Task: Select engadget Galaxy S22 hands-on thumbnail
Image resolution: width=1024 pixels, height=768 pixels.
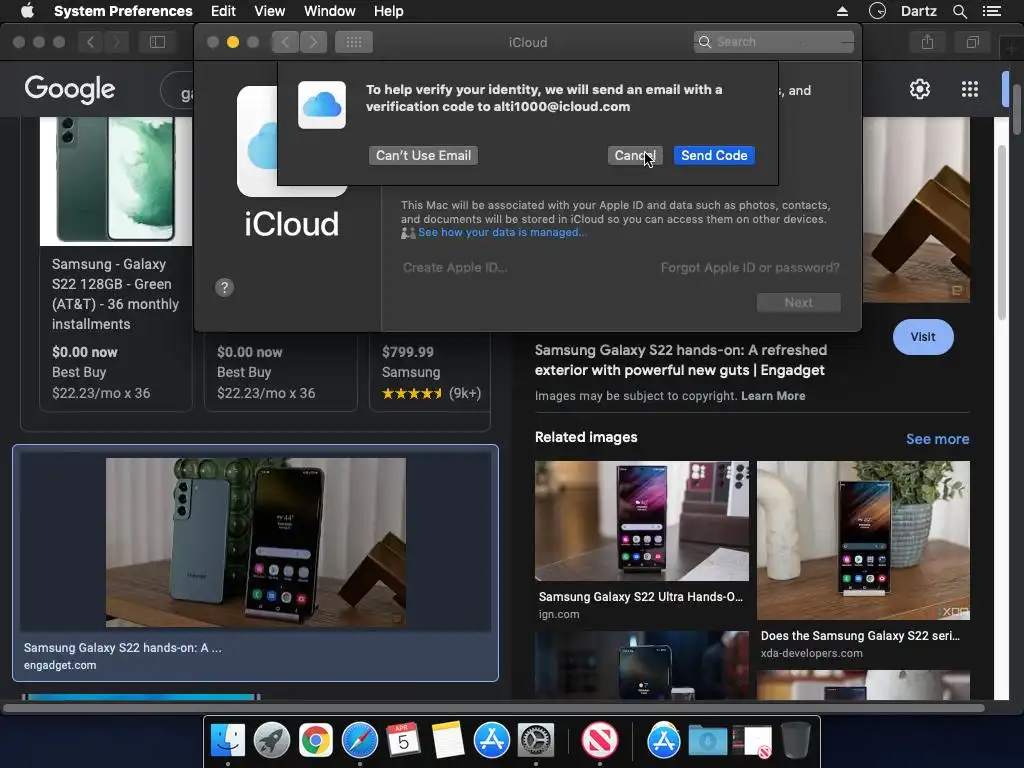Action: point(255,542)
